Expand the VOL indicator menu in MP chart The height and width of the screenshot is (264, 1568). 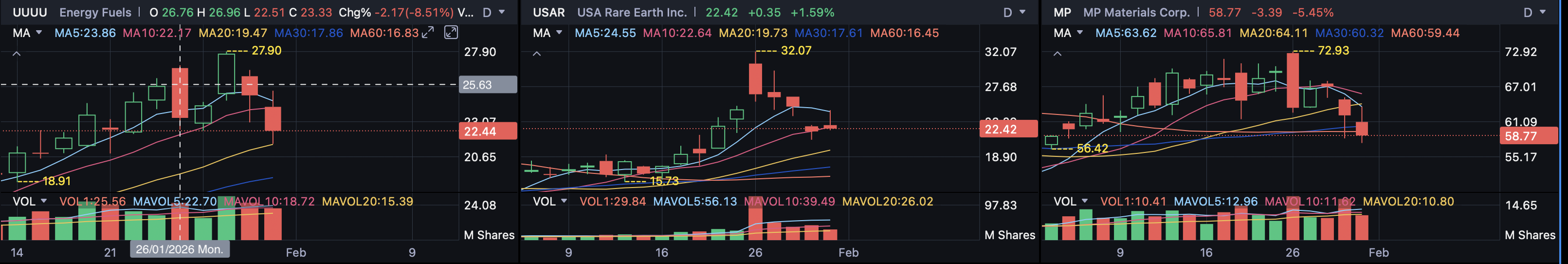(x=1071, y=201)
